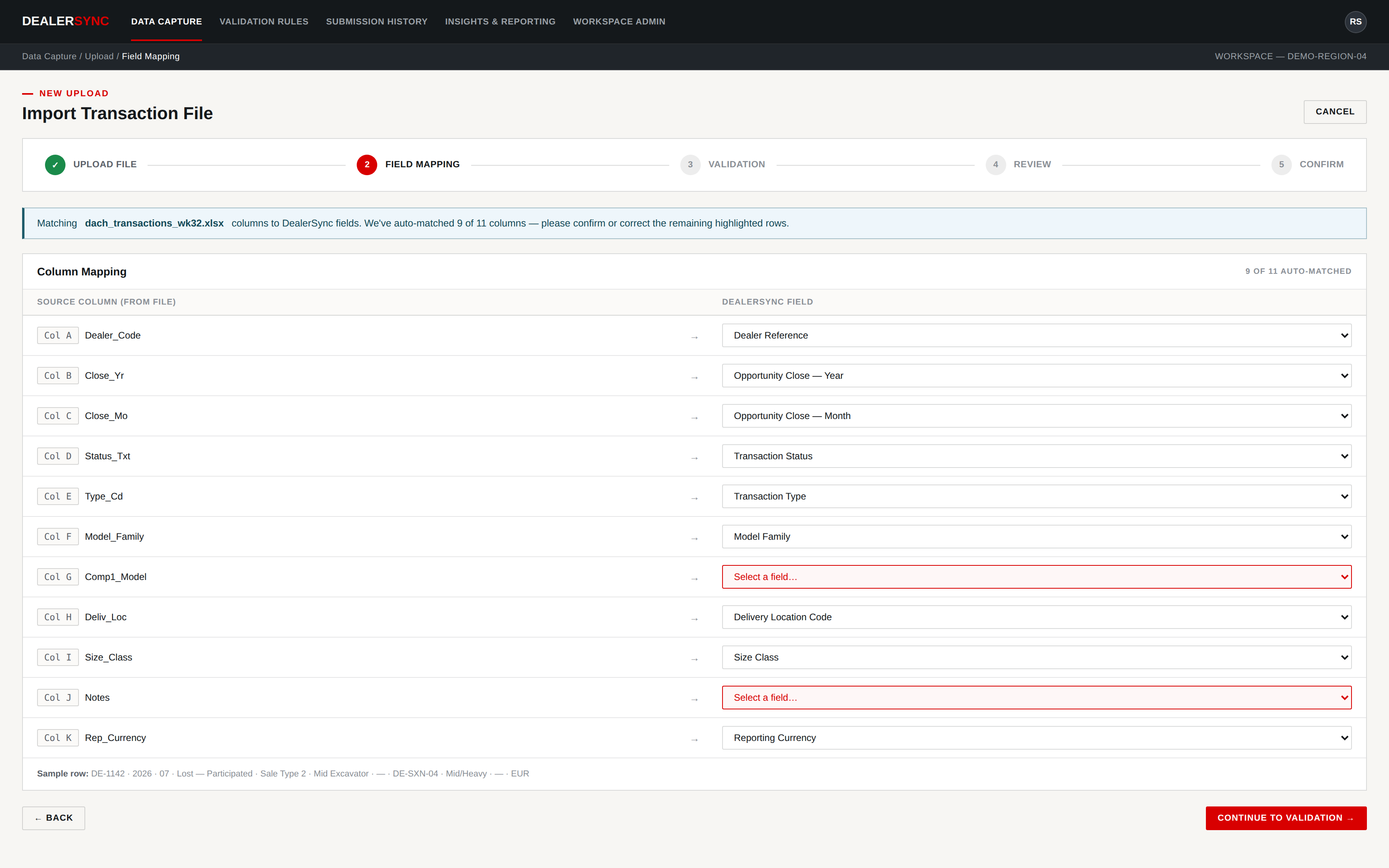Select a field for Comp1_Model row
1389x868 pixels.
click(1036, 577)
